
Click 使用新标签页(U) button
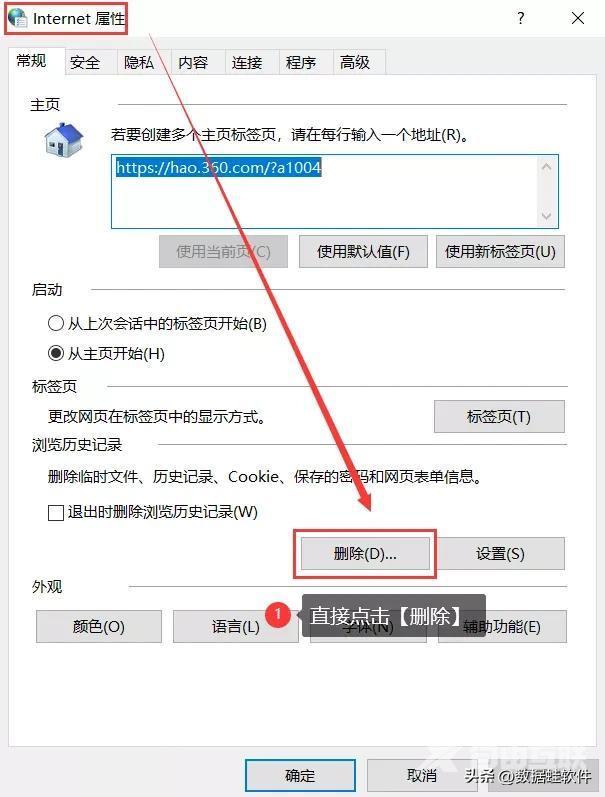point(500,252)
